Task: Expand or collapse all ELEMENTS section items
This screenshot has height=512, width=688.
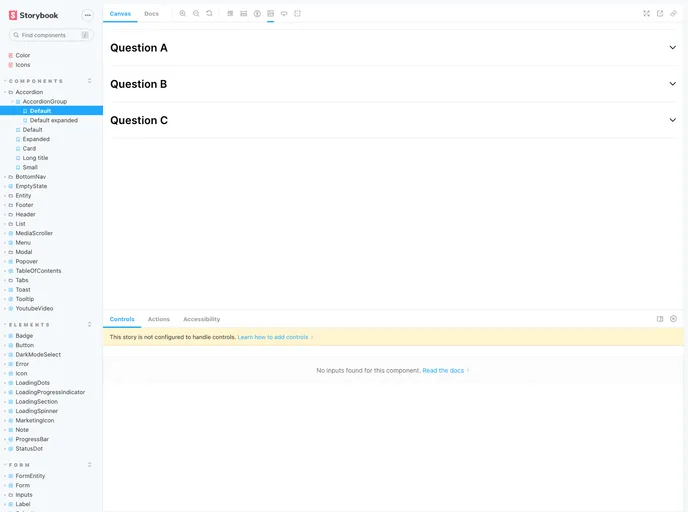Action: point(90,324)
